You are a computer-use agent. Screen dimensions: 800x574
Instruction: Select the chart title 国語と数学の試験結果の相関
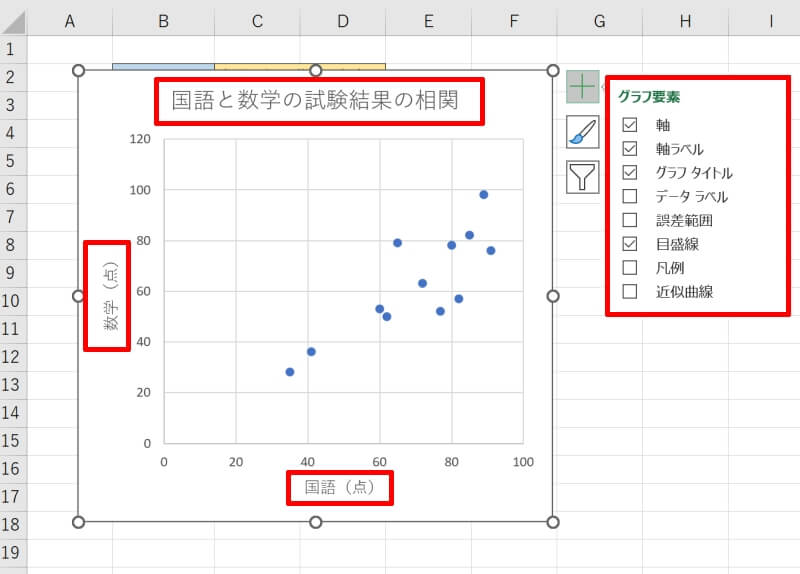pos(315,100)
